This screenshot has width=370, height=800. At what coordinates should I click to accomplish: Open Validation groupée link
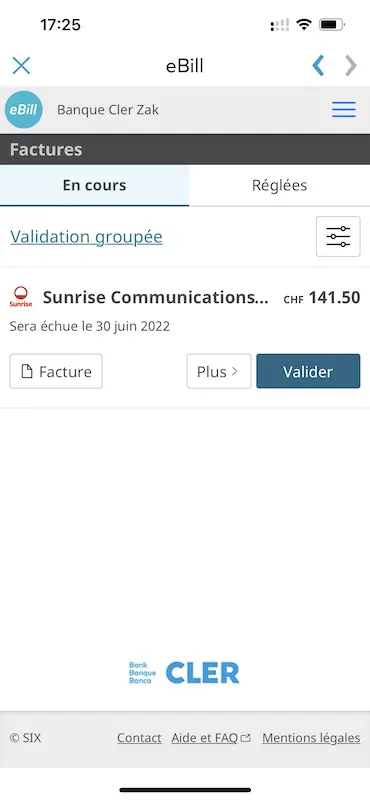[86, 237]
